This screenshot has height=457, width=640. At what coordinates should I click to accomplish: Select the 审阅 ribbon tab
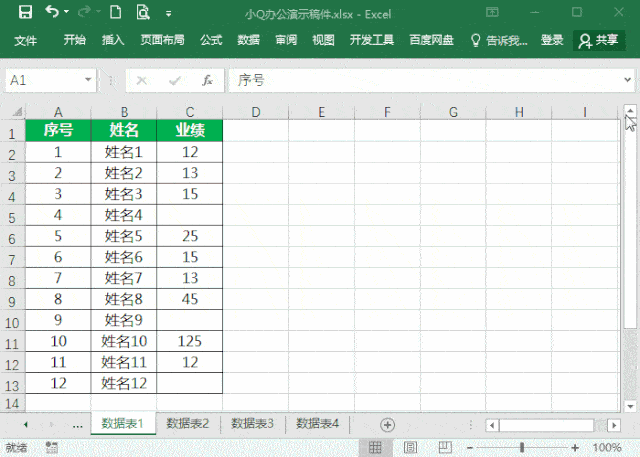[x=286, y=40]
